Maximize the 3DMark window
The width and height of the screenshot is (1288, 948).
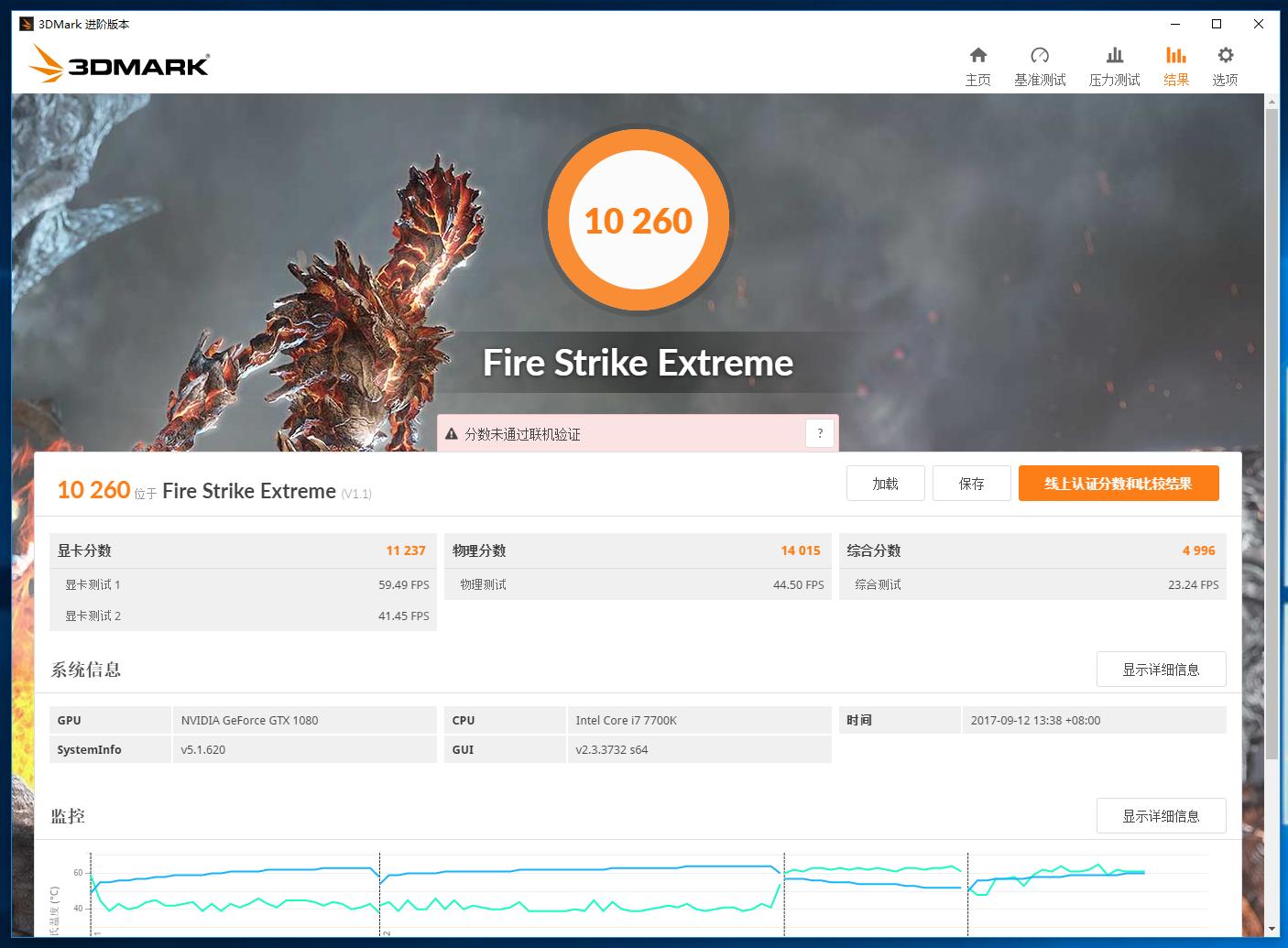[1217, 24]
